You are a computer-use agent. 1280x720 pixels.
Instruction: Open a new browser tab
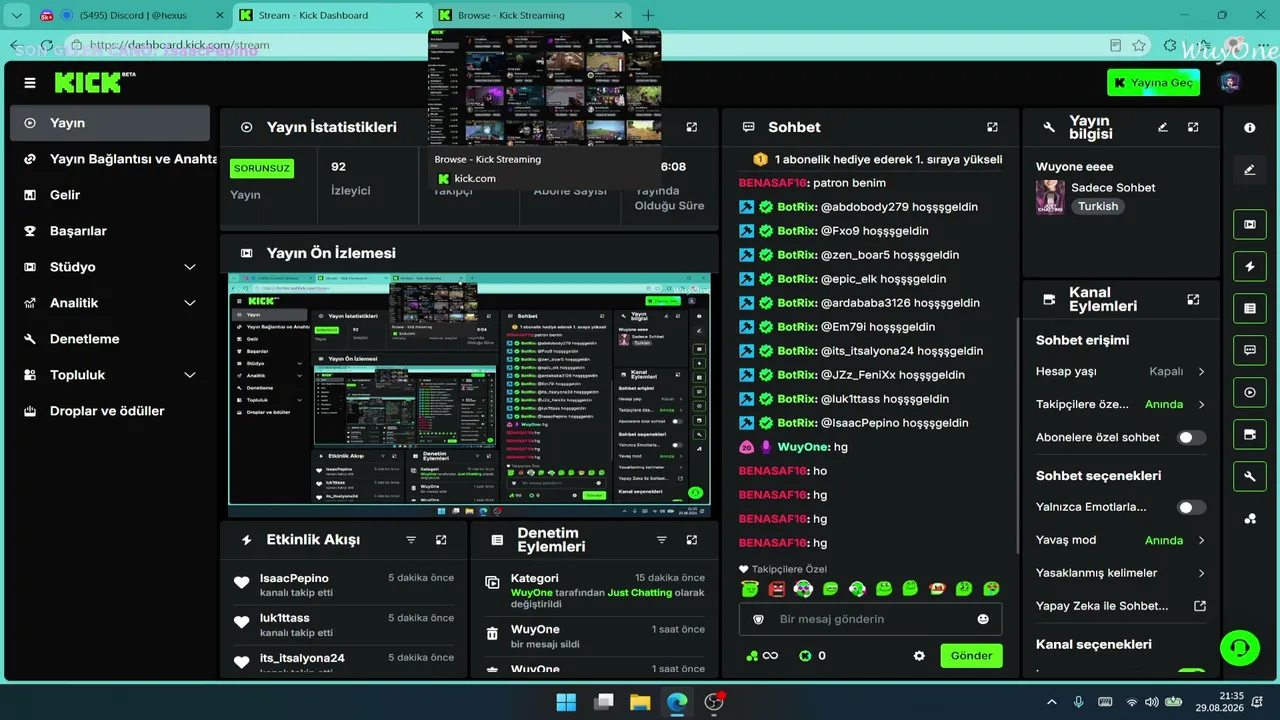click(648, 15)
